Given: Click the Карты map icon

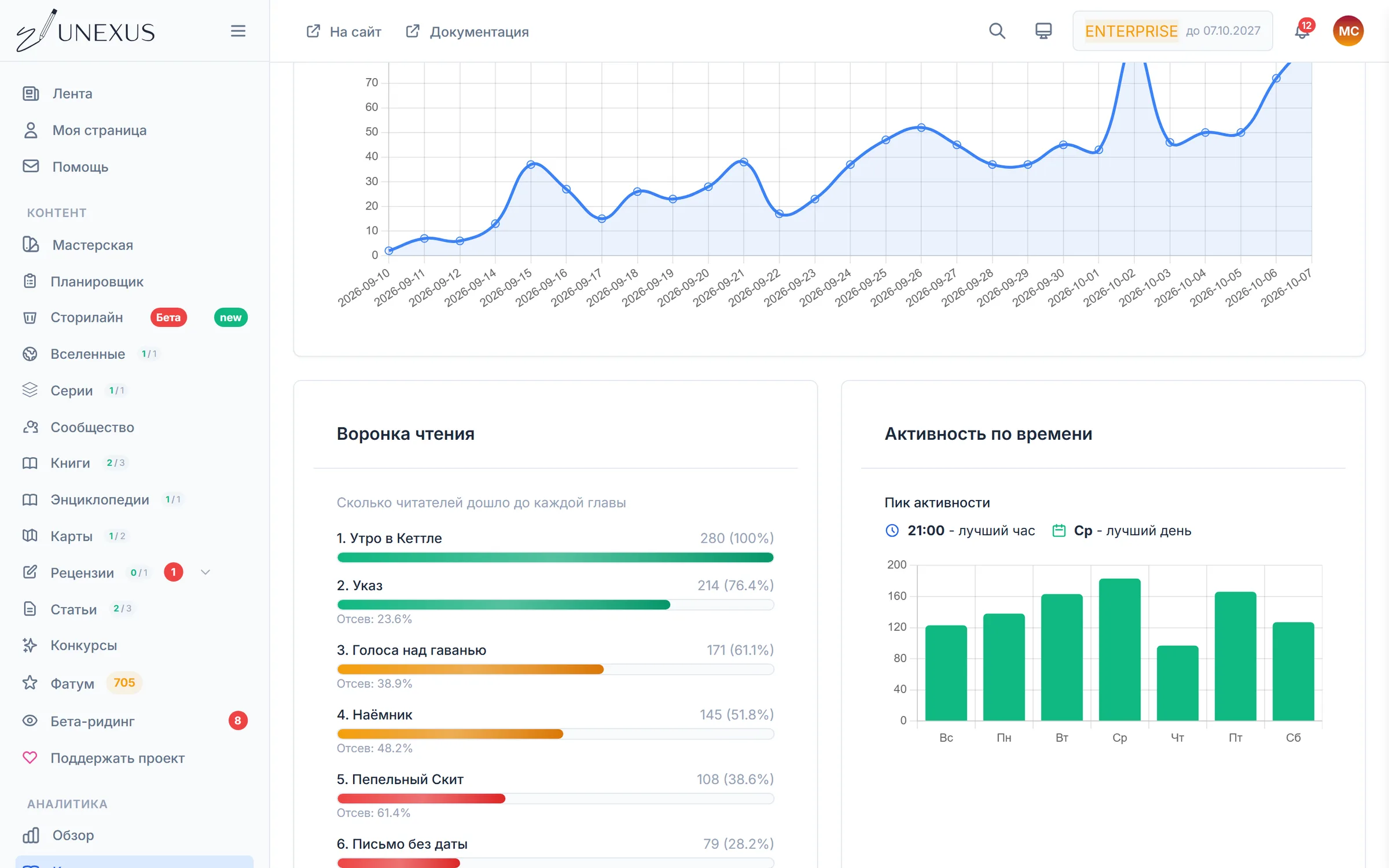Looking at the screenshot, I should pos(30,536).
